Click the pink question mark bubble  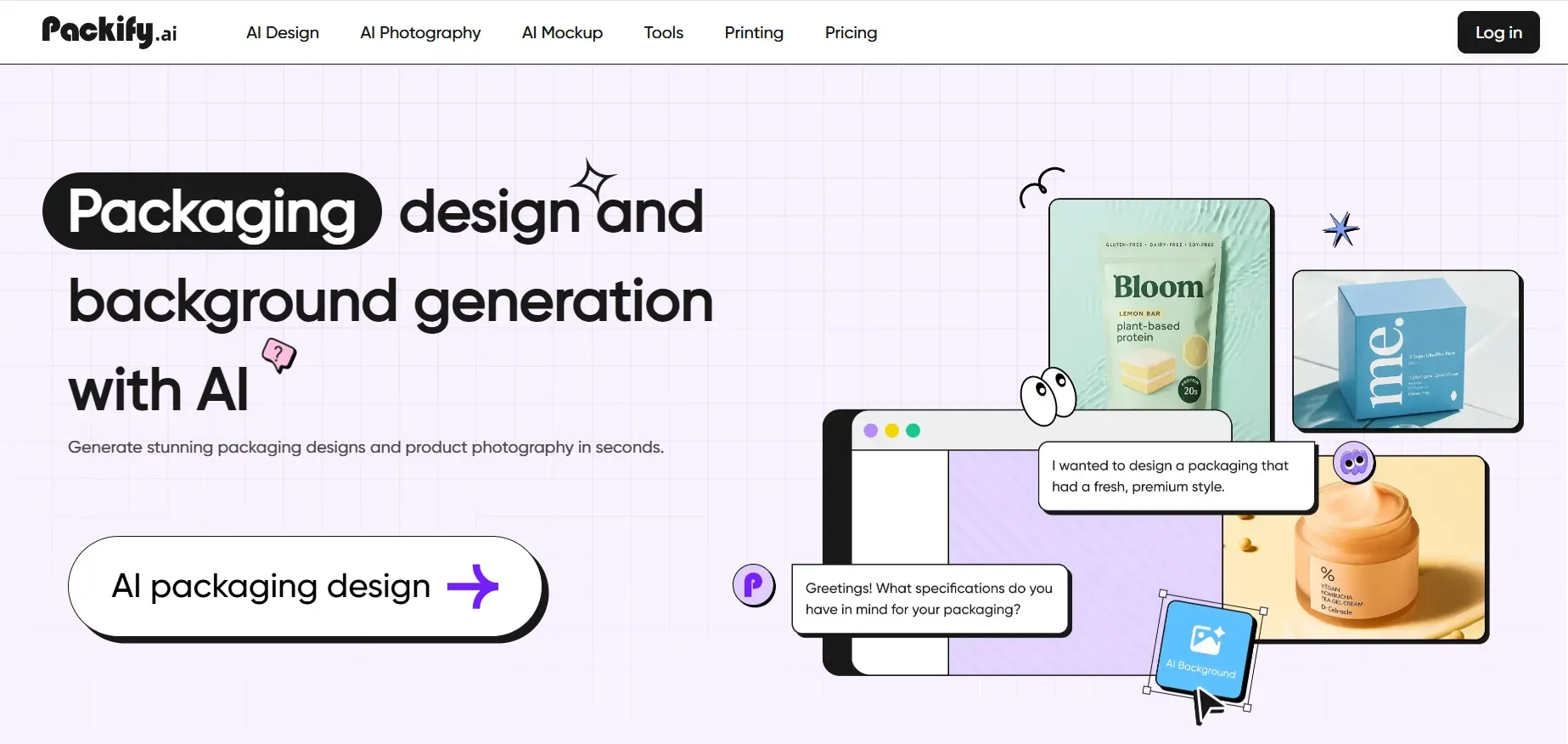pyautogui.click(x=278, y=353)
